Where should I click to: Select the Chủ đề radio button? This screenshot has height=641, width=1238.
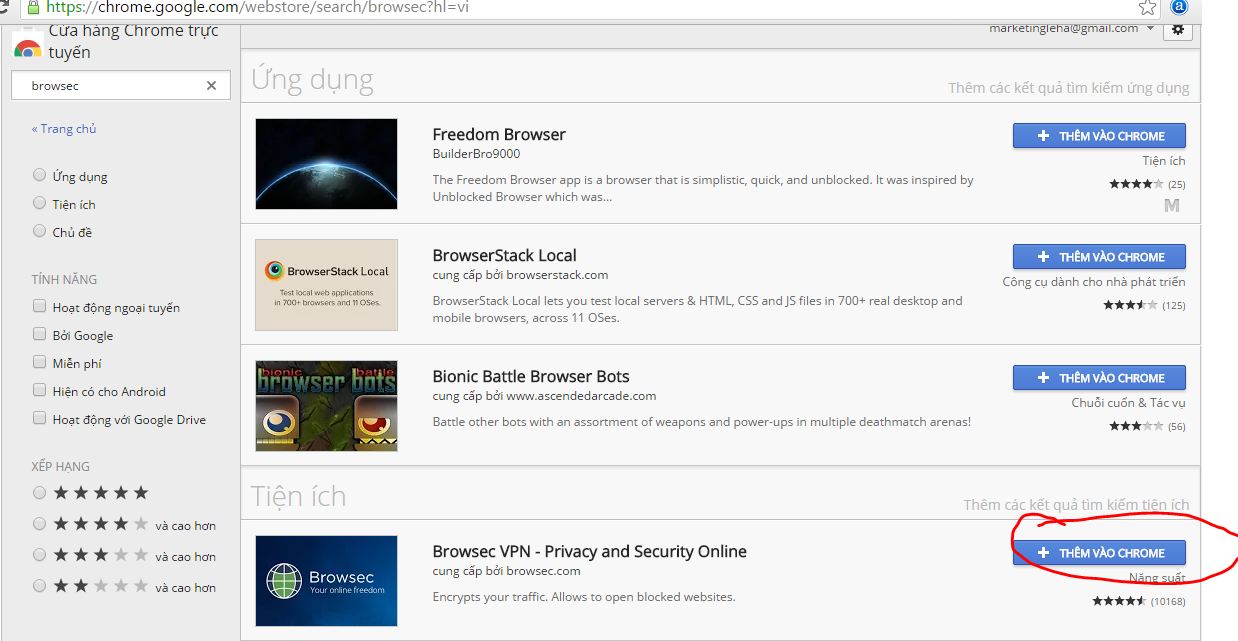(x=39, y=231)
